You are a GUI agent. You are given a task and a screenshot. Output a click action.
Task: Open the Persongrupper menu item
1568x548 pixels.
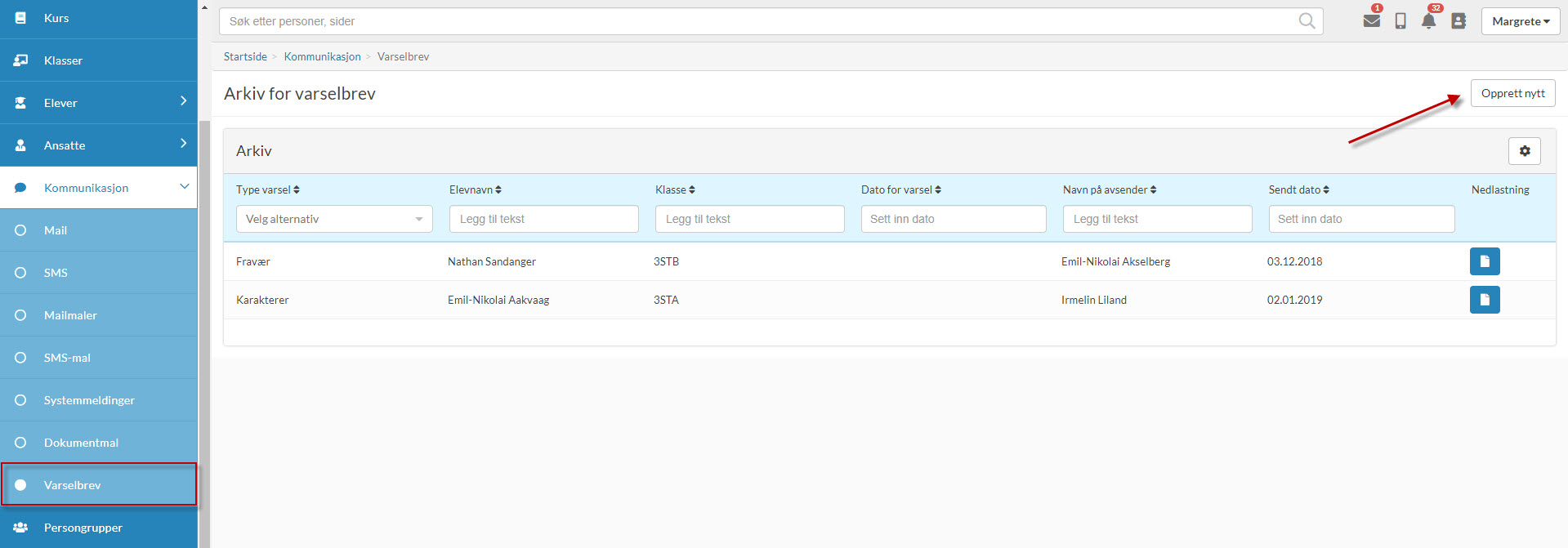pos(98,528)
